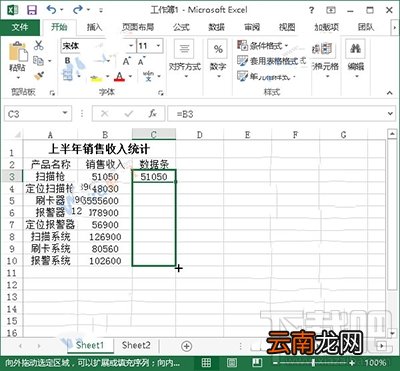Click the zoom slider handle

click(313, 363)
